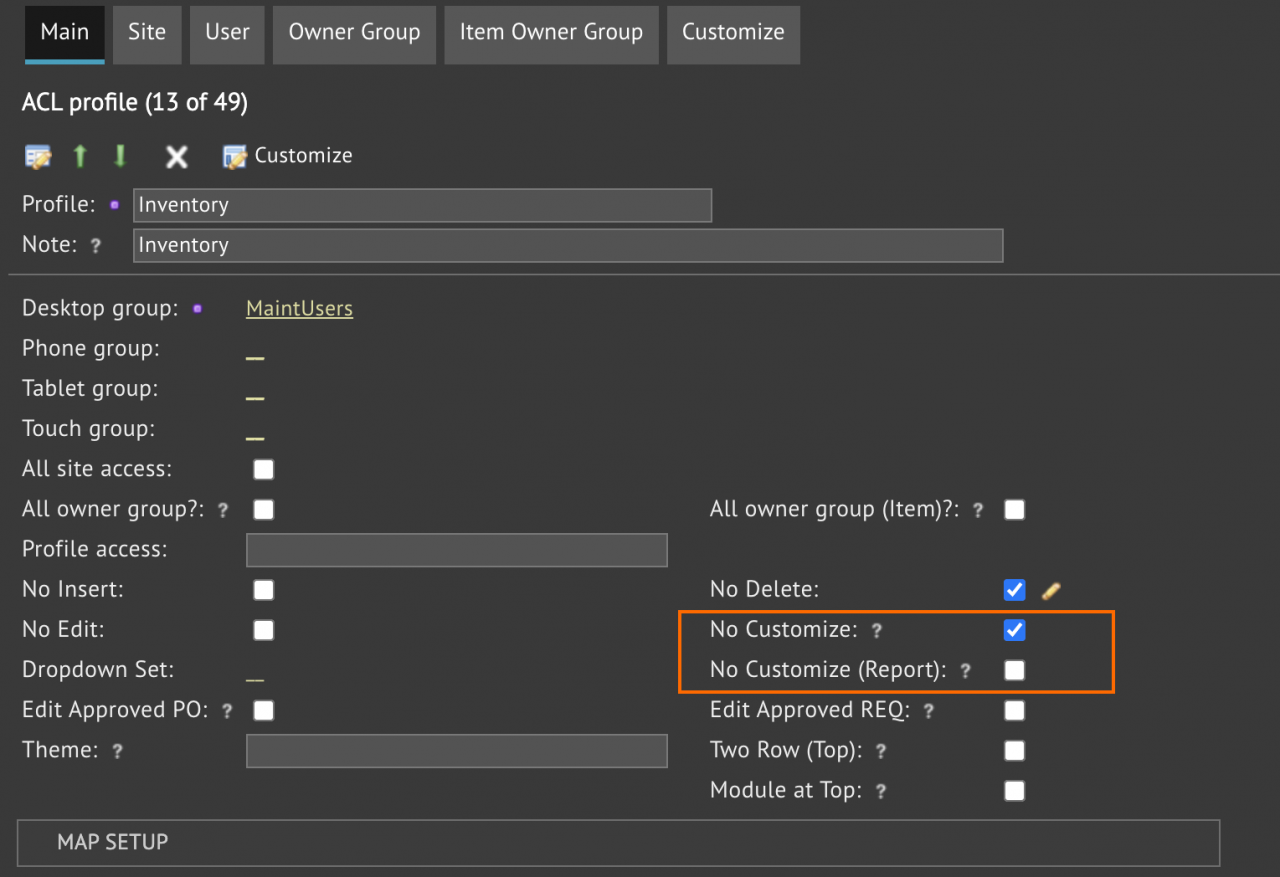The height and width of the screenshot is (877, 1280).
Task: Check the Module at Top checkbox
Action: 1015,791
